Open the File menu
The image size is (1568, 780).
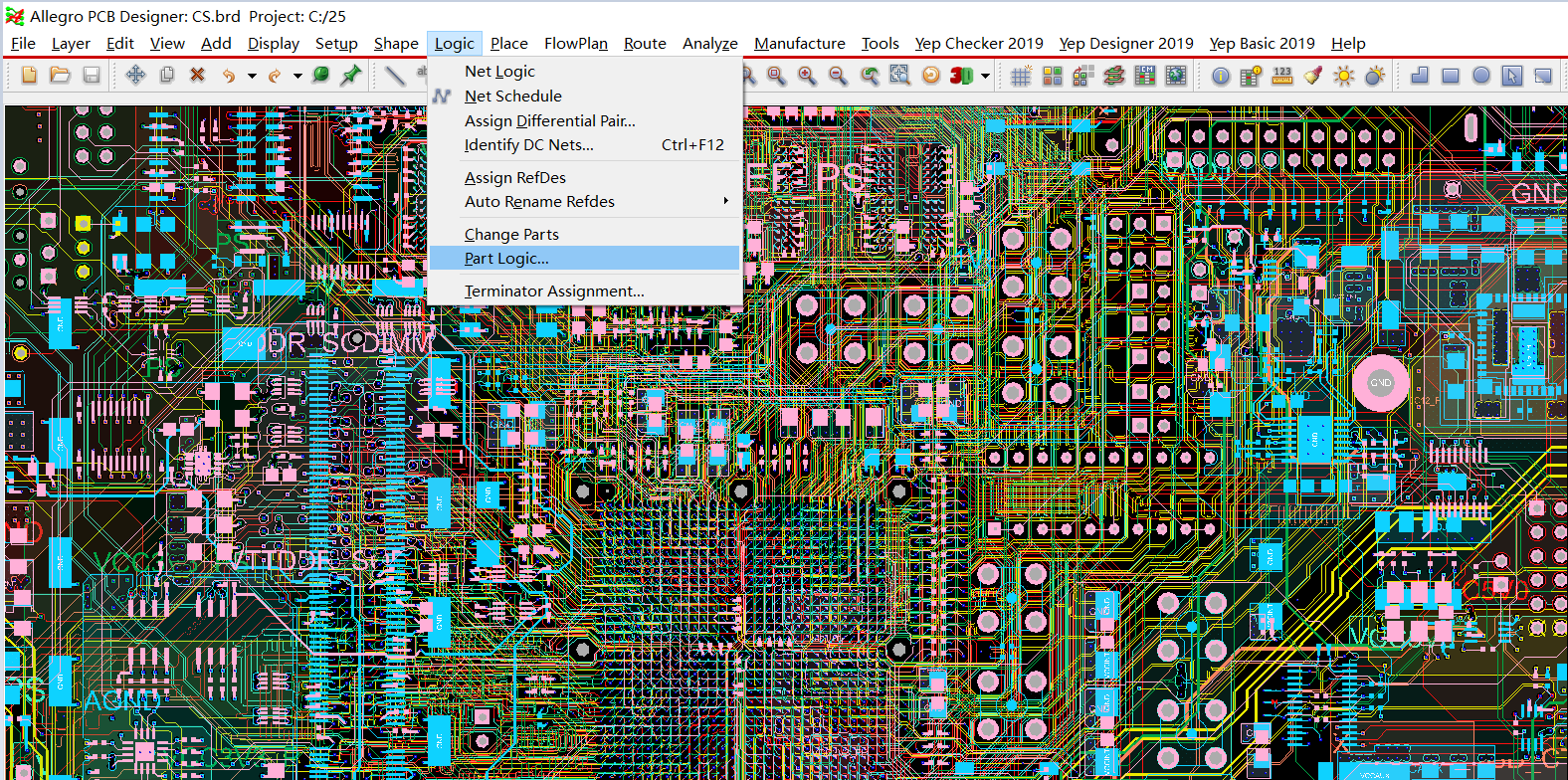pos(23,43)
